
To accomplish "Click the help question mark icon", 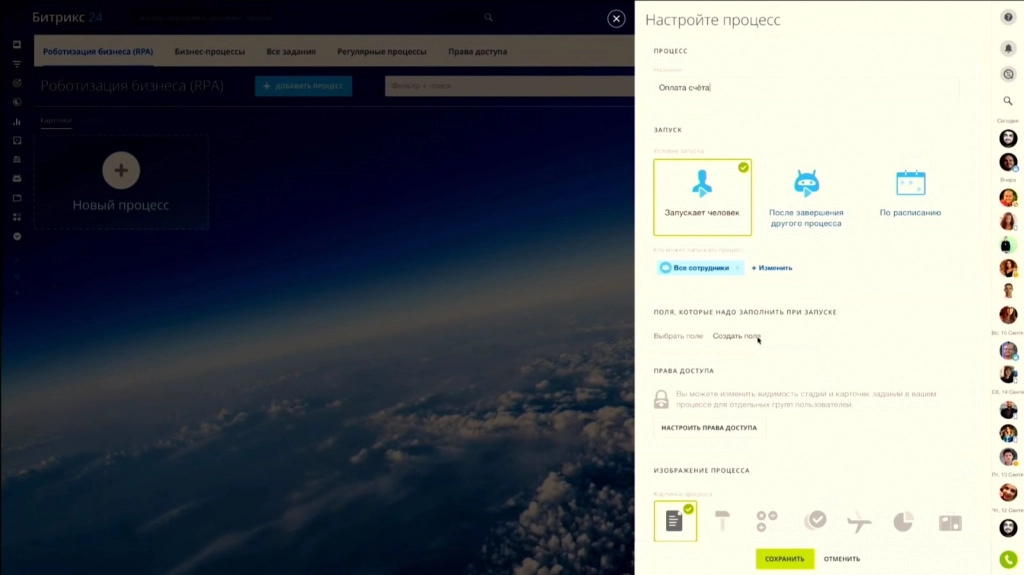I will (1008, 17).
